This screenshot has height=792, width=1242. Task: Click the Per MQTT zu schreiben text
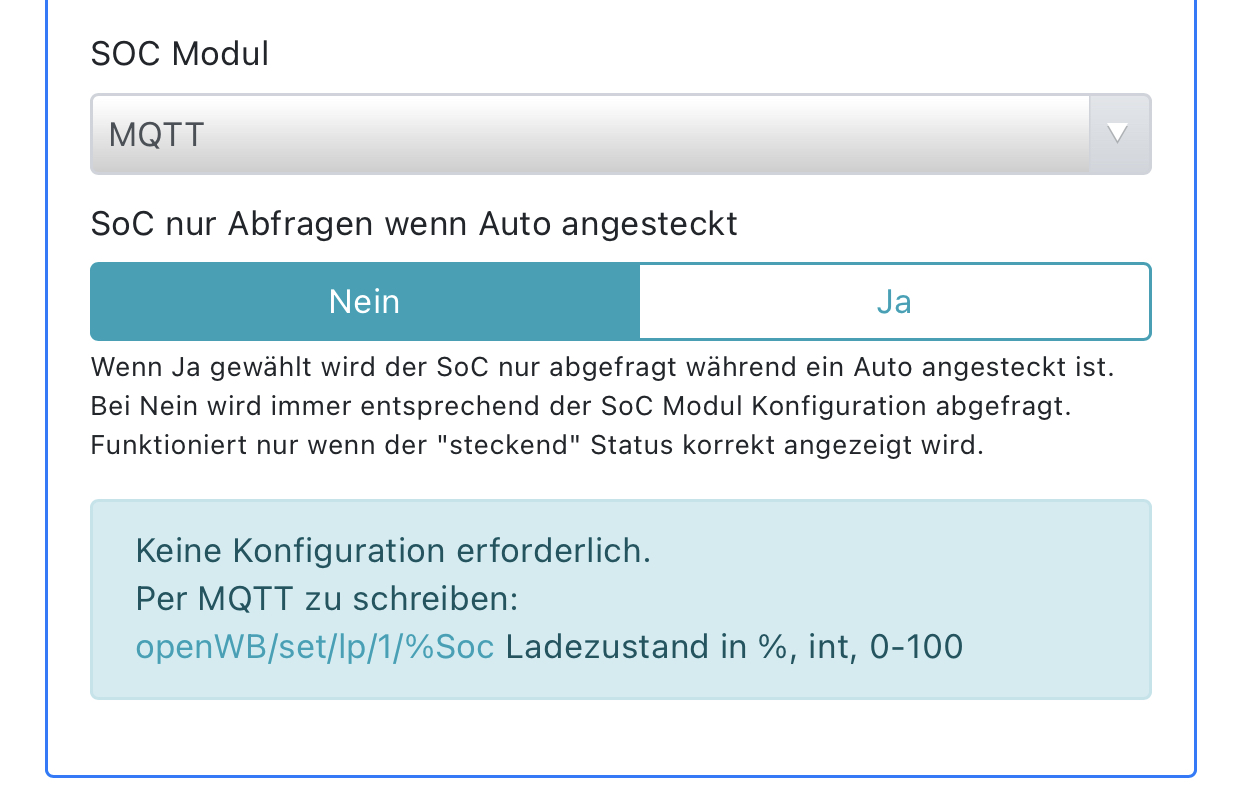[326, 599]
